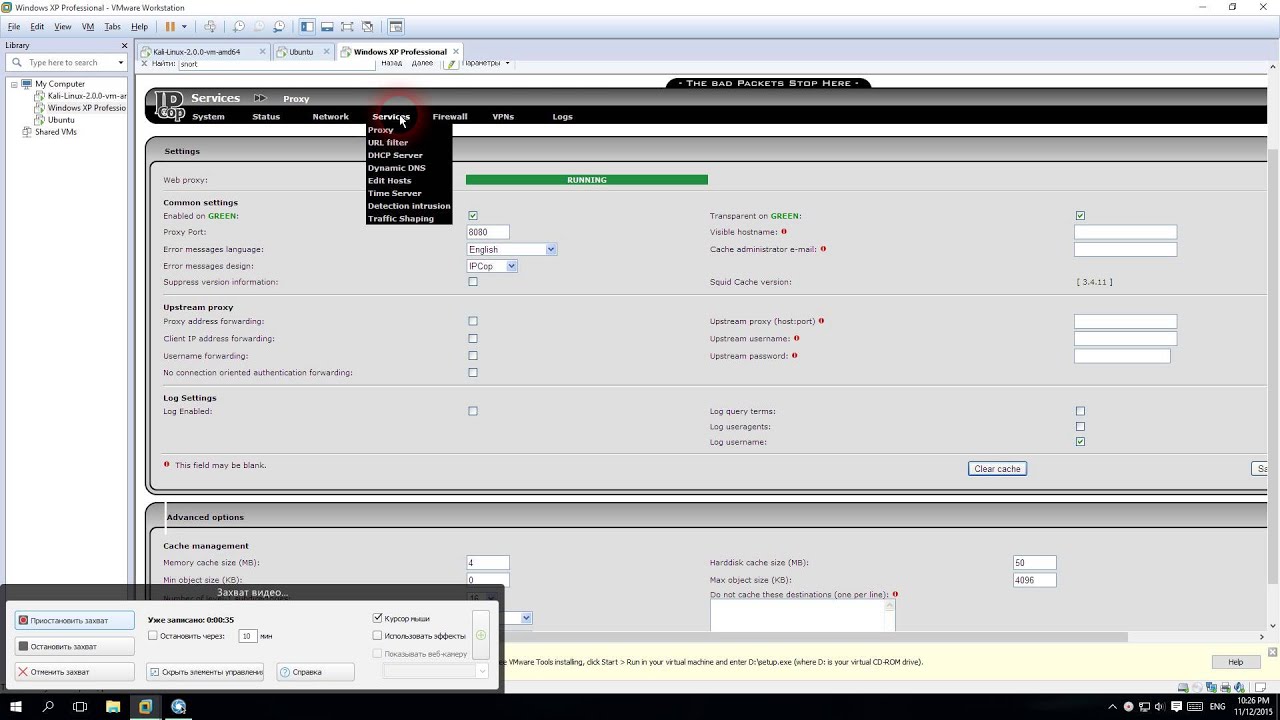The height and width of the screenshot is (720, 1280).
Task: Toggle Enabled on GREEN checkbox
Action: click(x=473, y=216)
